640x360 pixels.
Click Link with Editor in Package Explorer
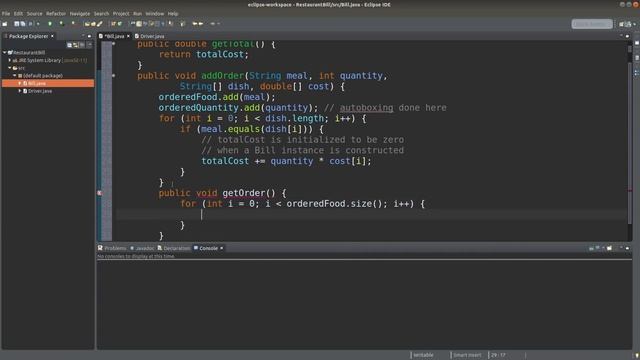point(76,44)
